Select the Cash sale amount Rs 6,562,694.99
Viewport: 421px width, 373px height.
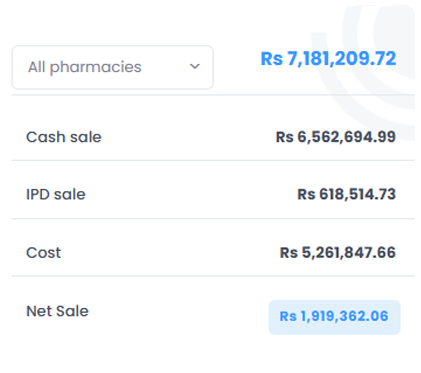click(x=336, y=137)
